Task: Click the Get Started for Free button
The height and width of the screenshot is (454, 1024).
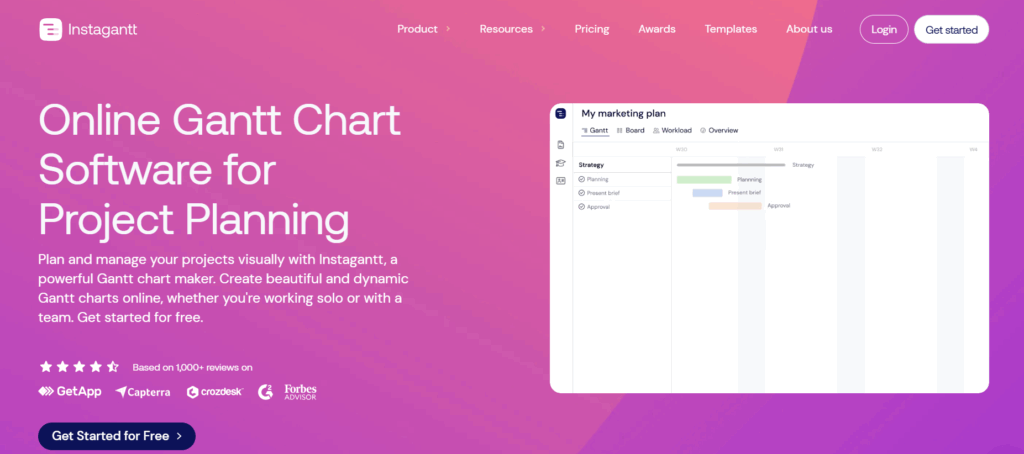Action: tap(116, 436)
